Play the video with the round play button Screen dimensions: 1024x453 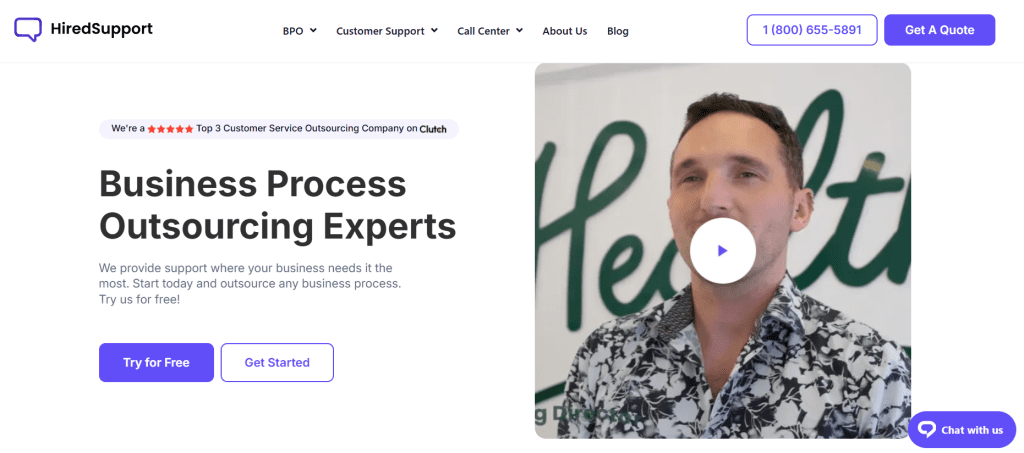click(722, 251)
